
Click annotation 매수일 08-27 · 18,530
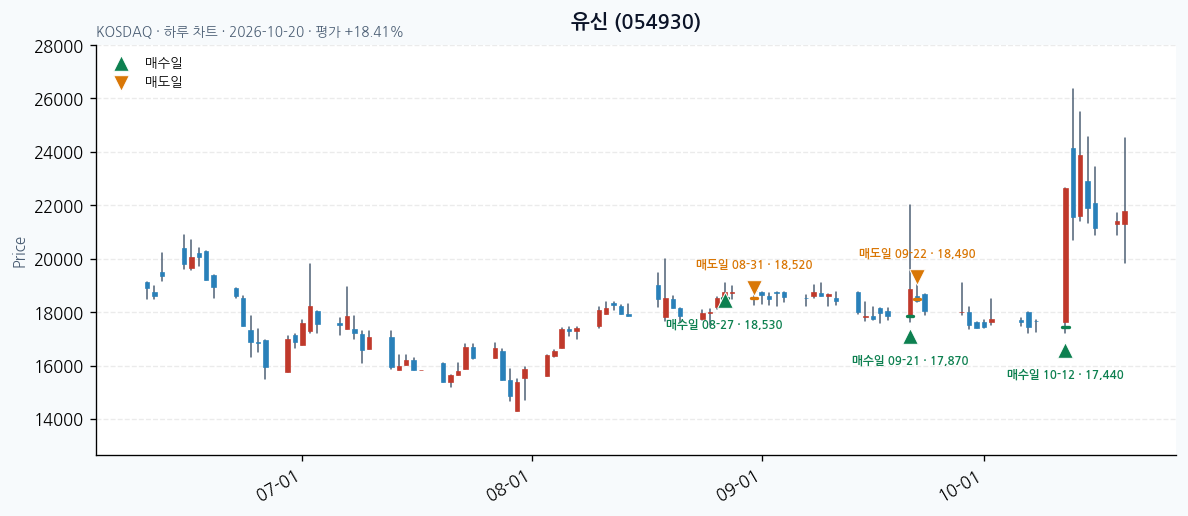pyautogui.click(x=724, y=324)
